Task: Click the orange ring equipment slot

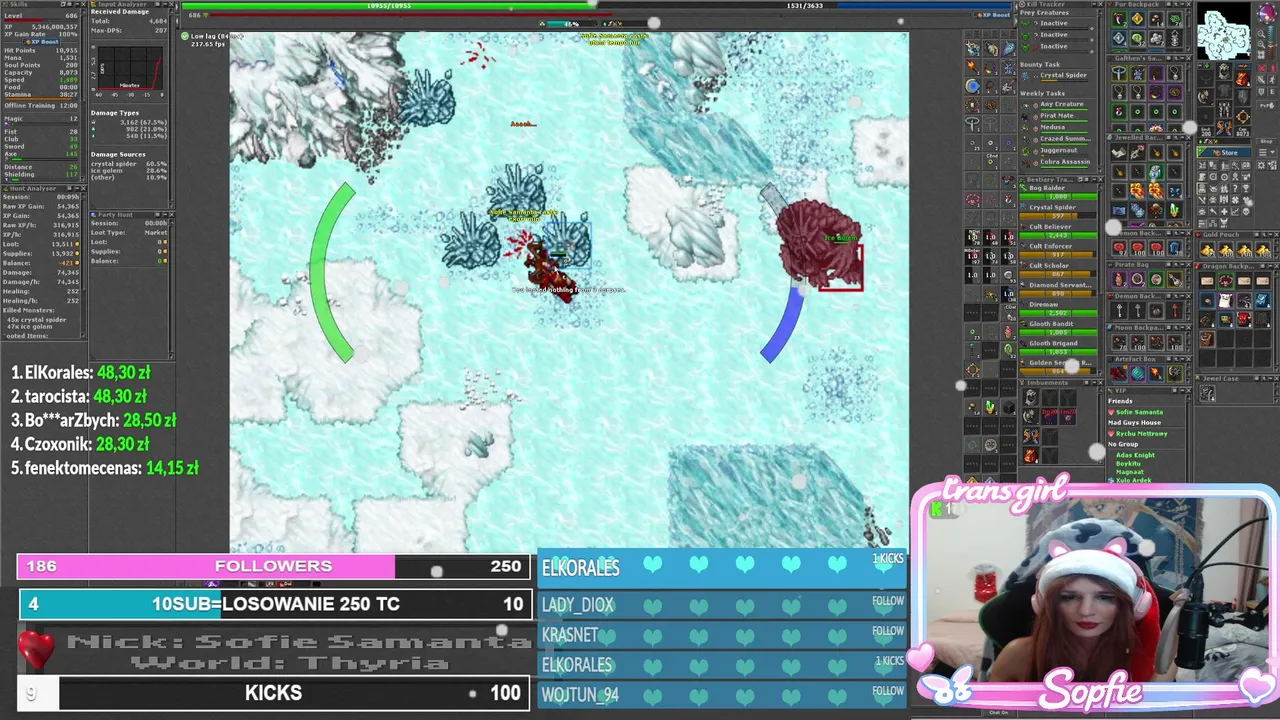Action: [x=1241, y=117]
